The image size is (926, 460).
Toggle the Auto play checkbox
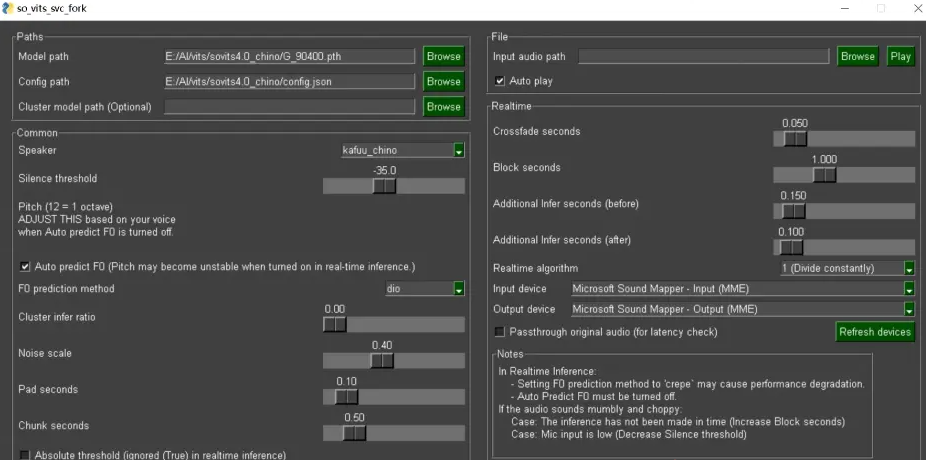tap(500, 81)
